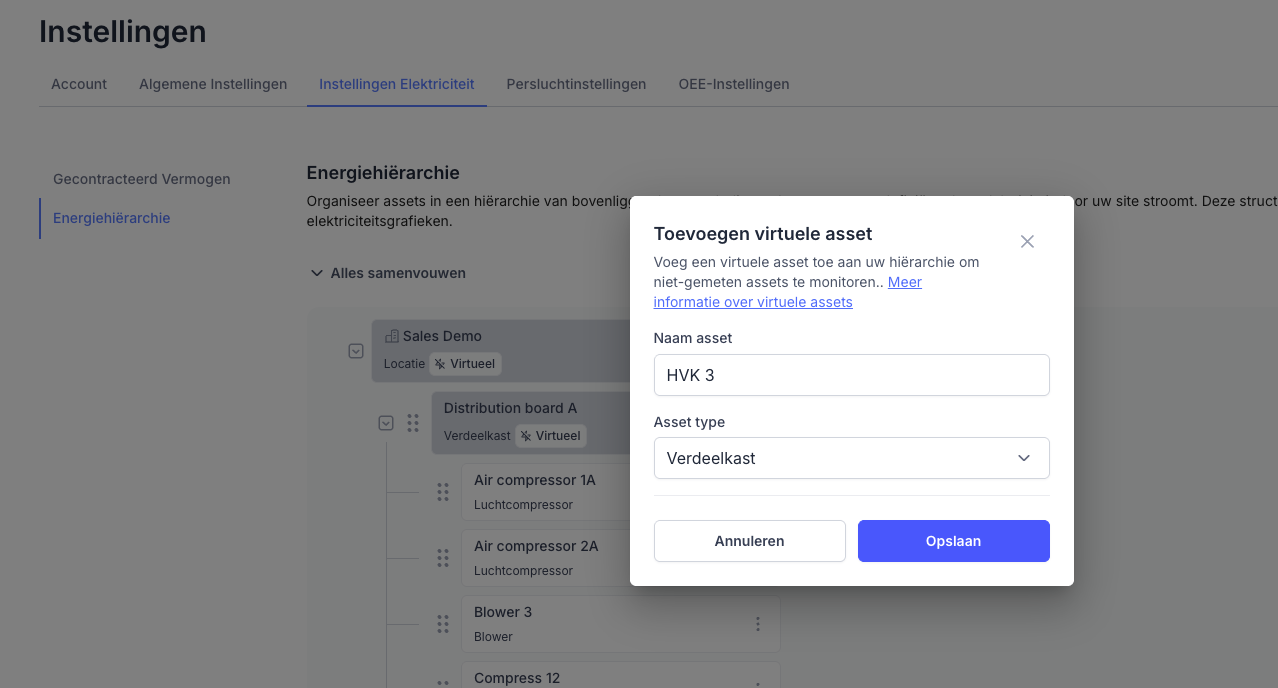Close the Toevoegen virtuele asset dialog

pos(1027,242)
